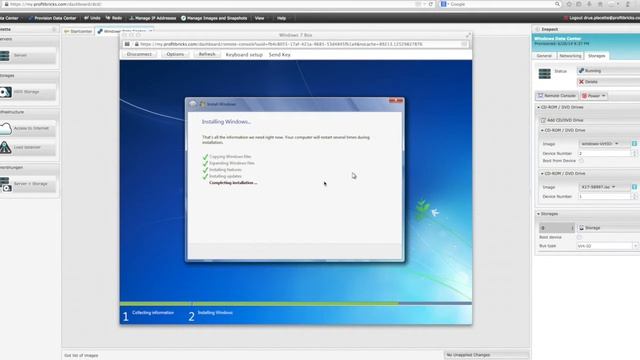The height and width of the screenshot is (360, 640).
Task: Open Manage IP Addresses
Action: tap(153, 18)
